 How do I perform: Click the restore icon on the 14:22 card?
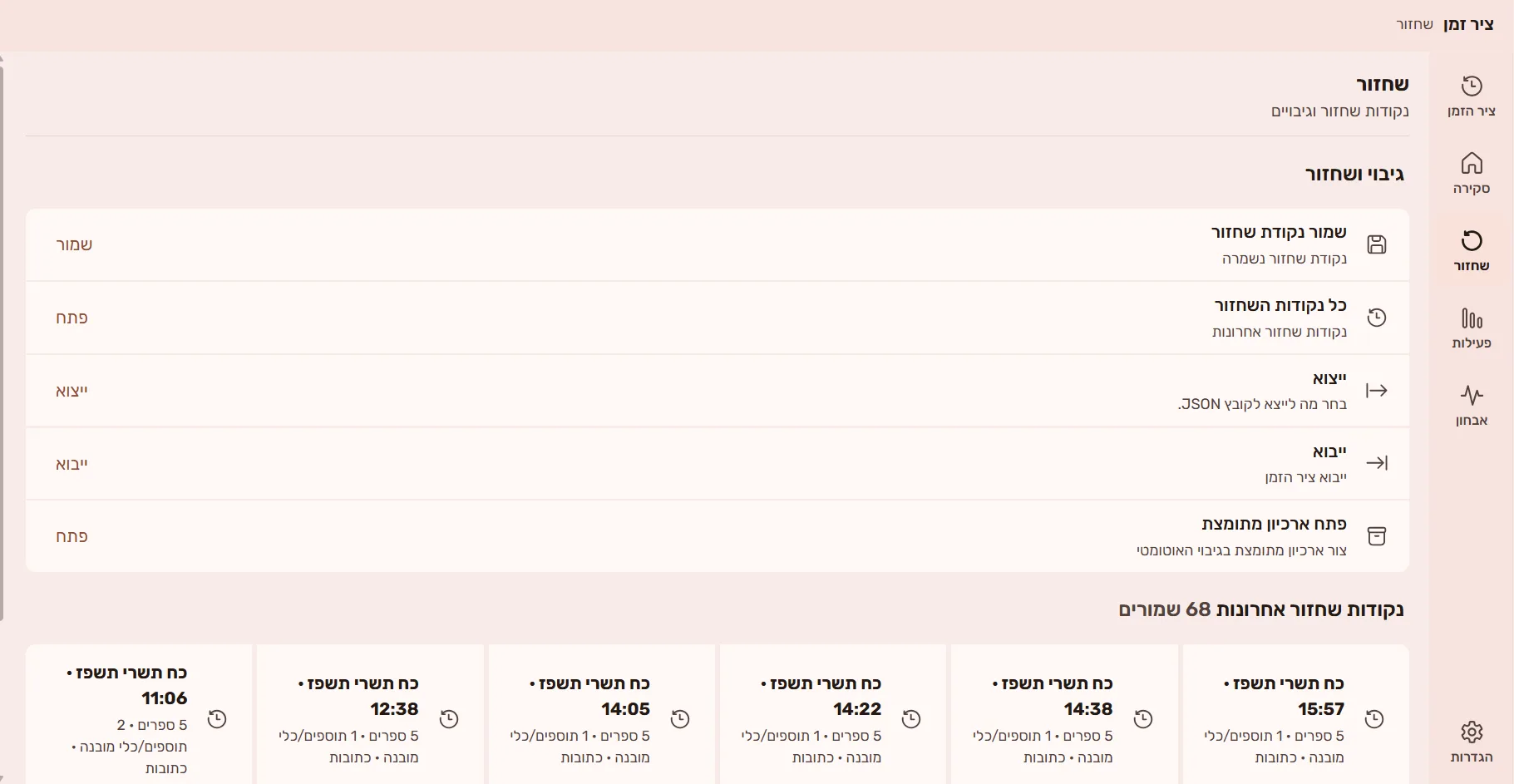pyautogui.click(x=911, y=719)
